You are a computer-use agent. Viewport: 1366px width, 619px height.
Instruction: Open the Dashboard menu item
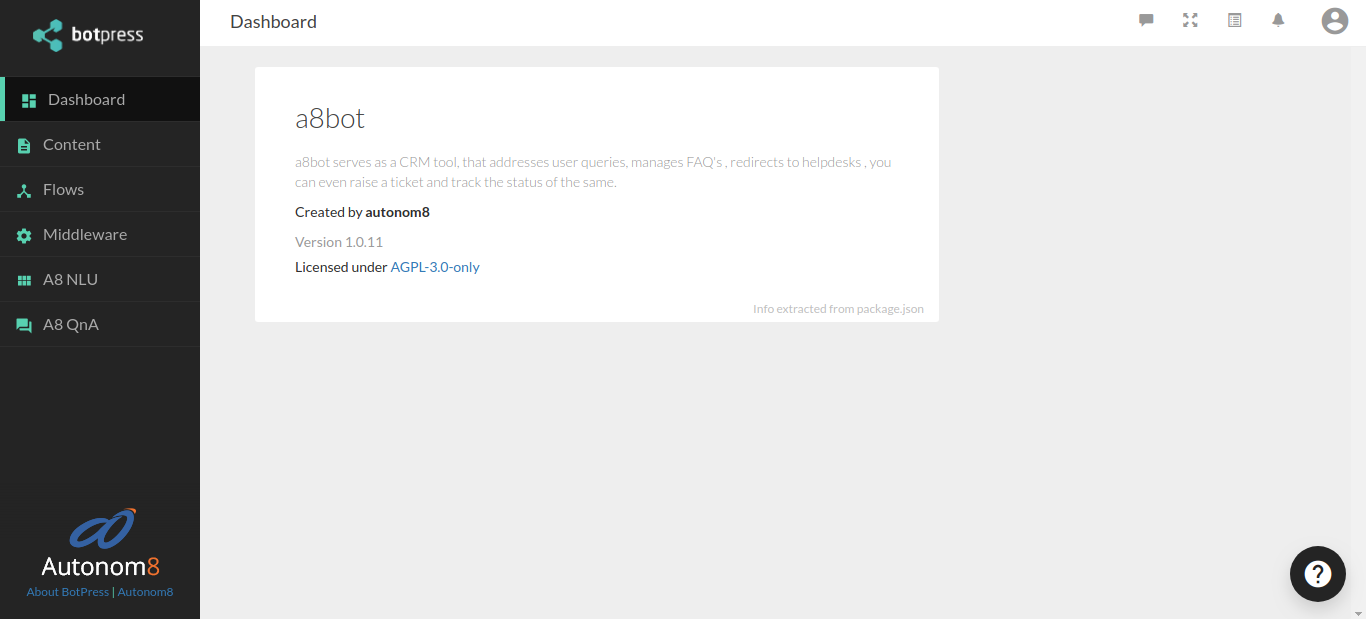pos(100,99)
